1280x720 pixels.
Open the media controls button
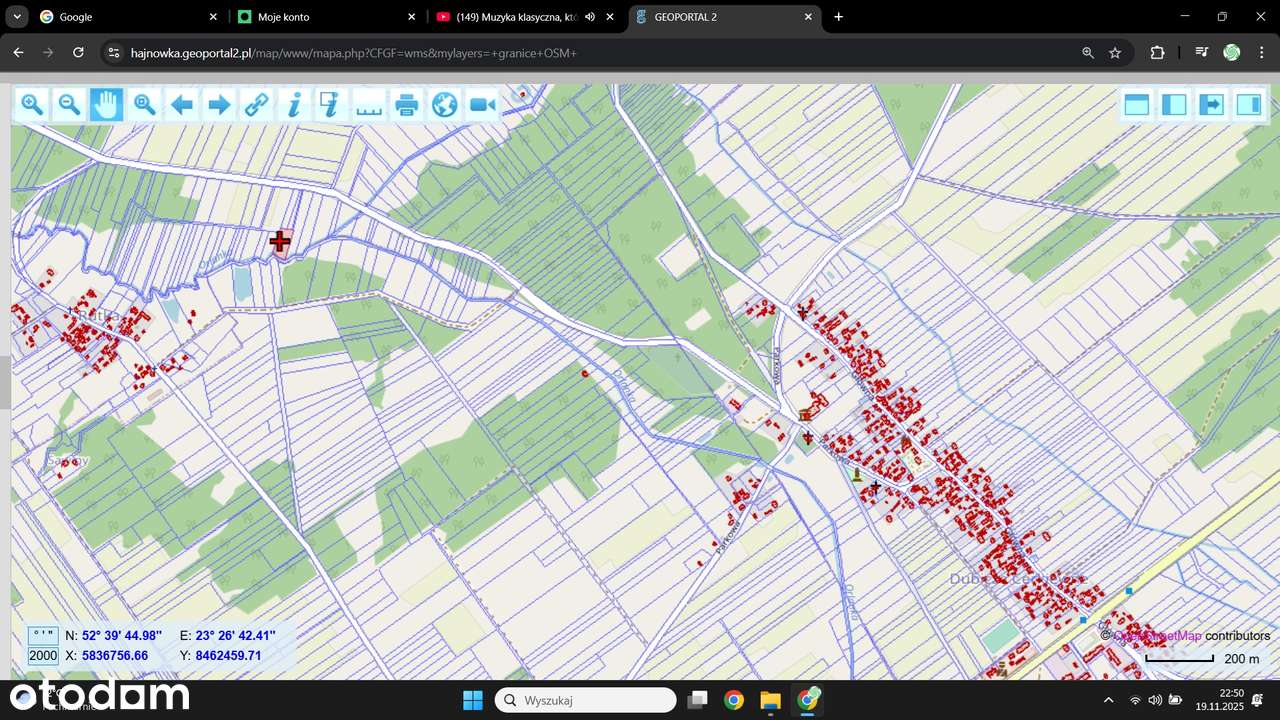1202,53
